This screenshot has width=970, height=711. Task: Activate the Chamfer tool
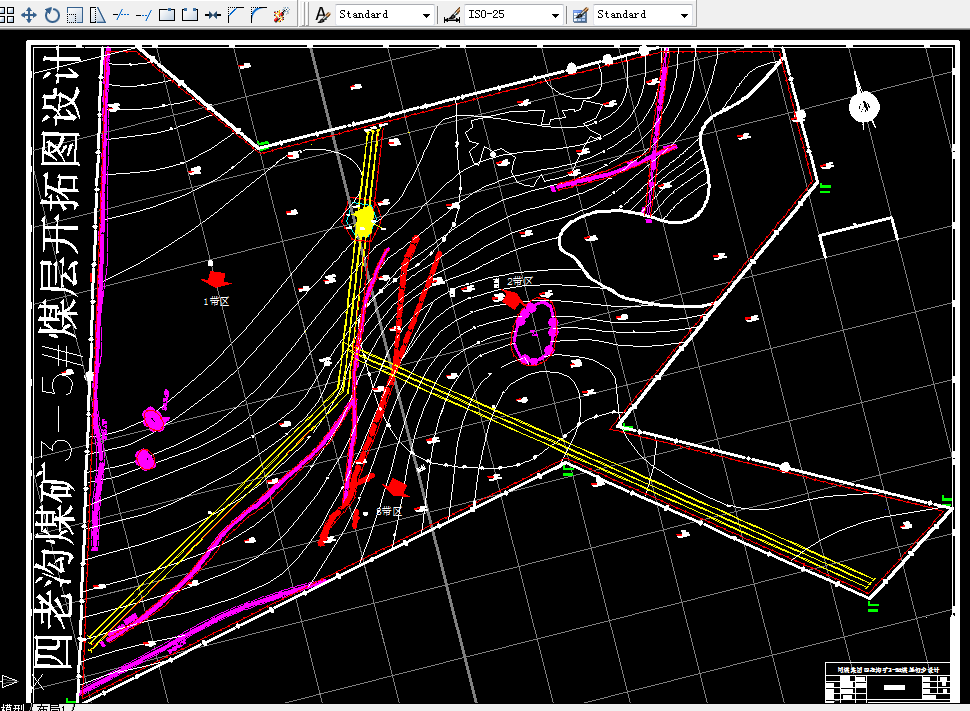(236, 14)
